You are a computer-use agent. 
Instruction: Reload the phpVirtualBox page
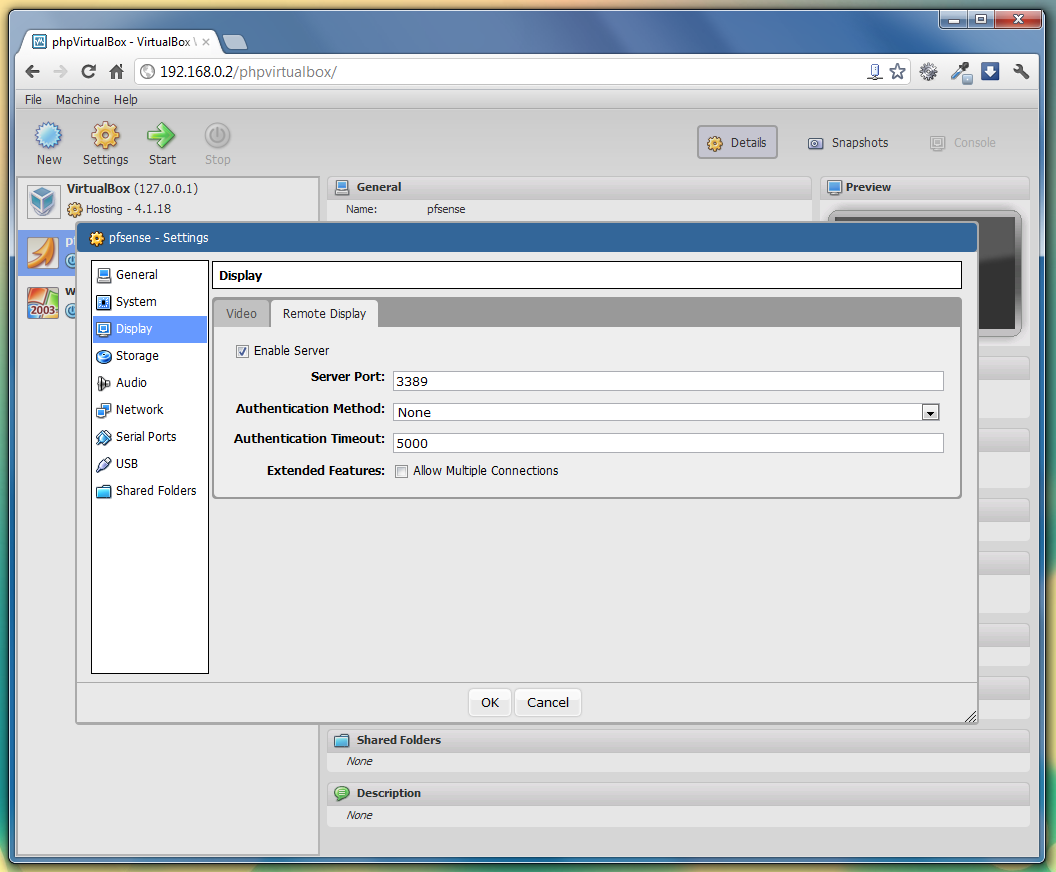(x=88, y=71)
